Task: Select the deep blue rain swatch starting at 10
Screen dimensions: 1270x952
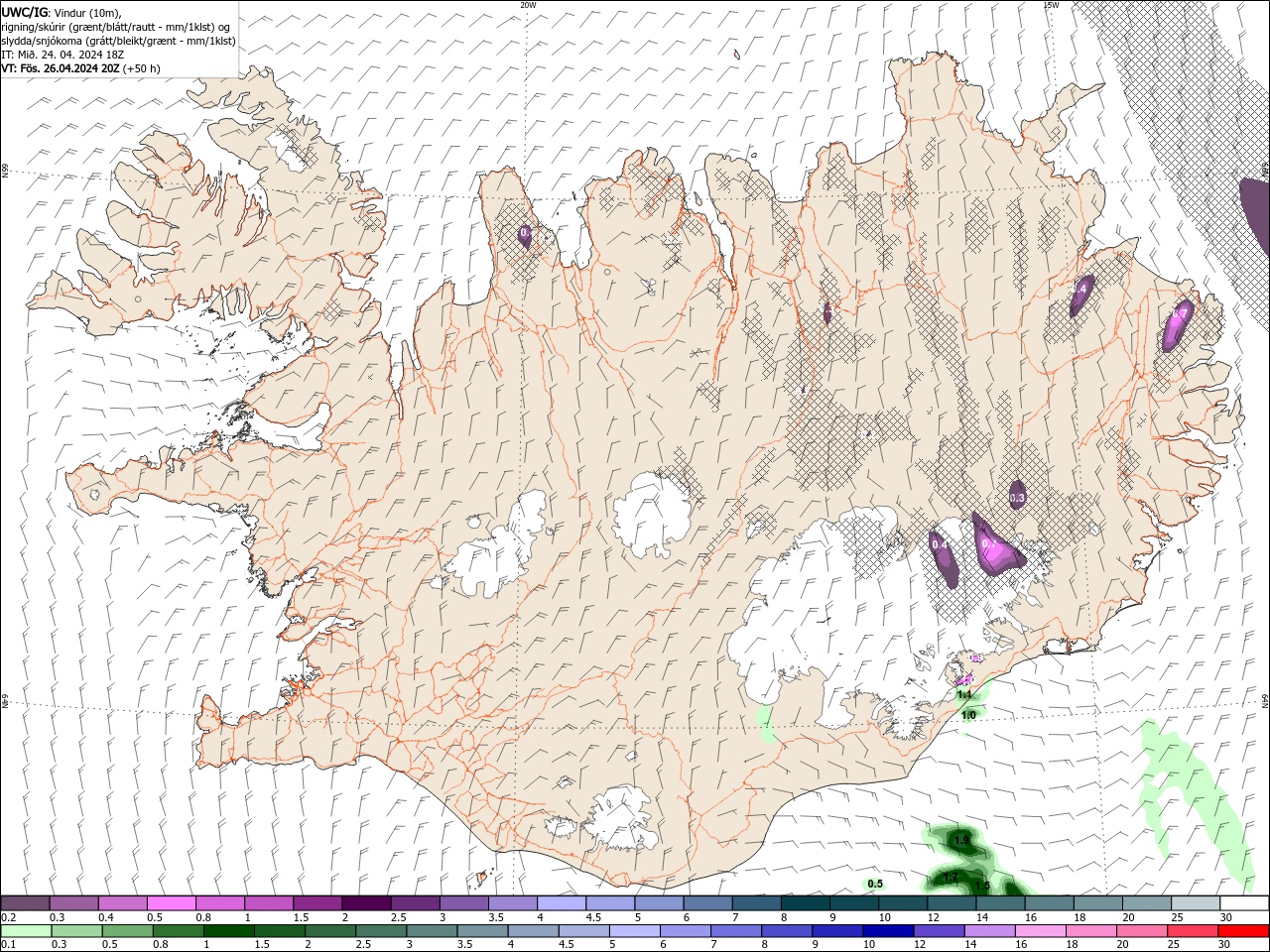Action: pos(887,931)
